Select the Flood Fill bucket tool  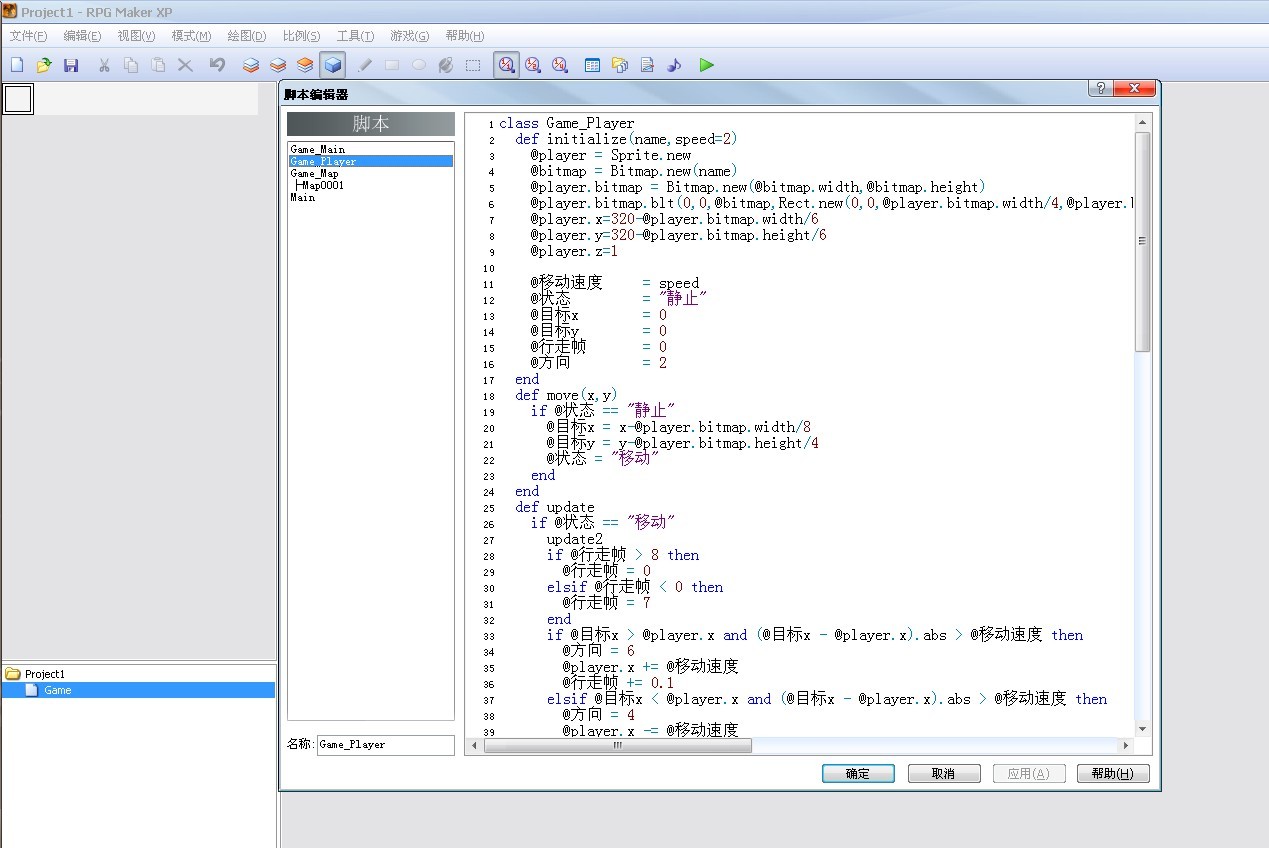click(446, 65)
